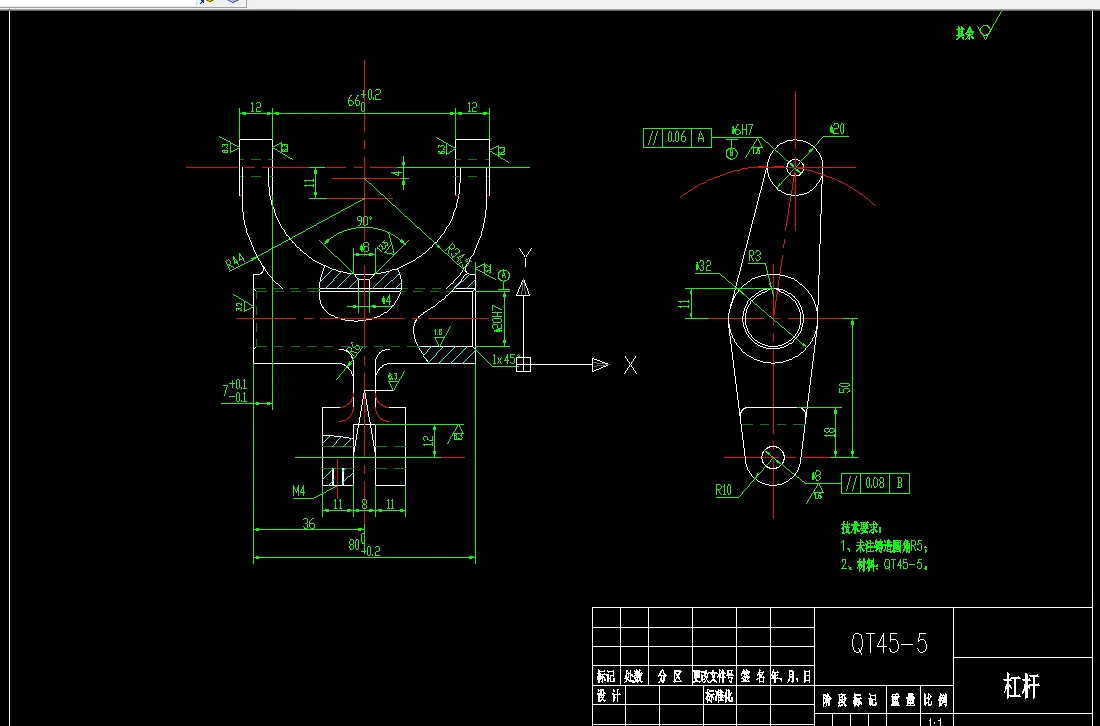Click the 其余 surface finish label
The height and width of the screenshot is (726, 1100).
965,33
